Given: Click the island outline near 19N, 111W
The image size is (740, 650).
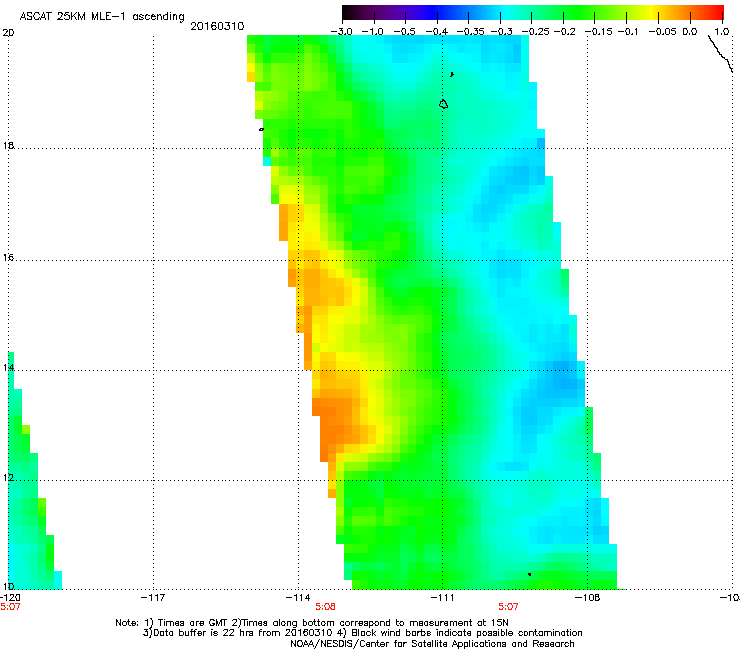Looking at the screenshot, I should coord(443,104).
